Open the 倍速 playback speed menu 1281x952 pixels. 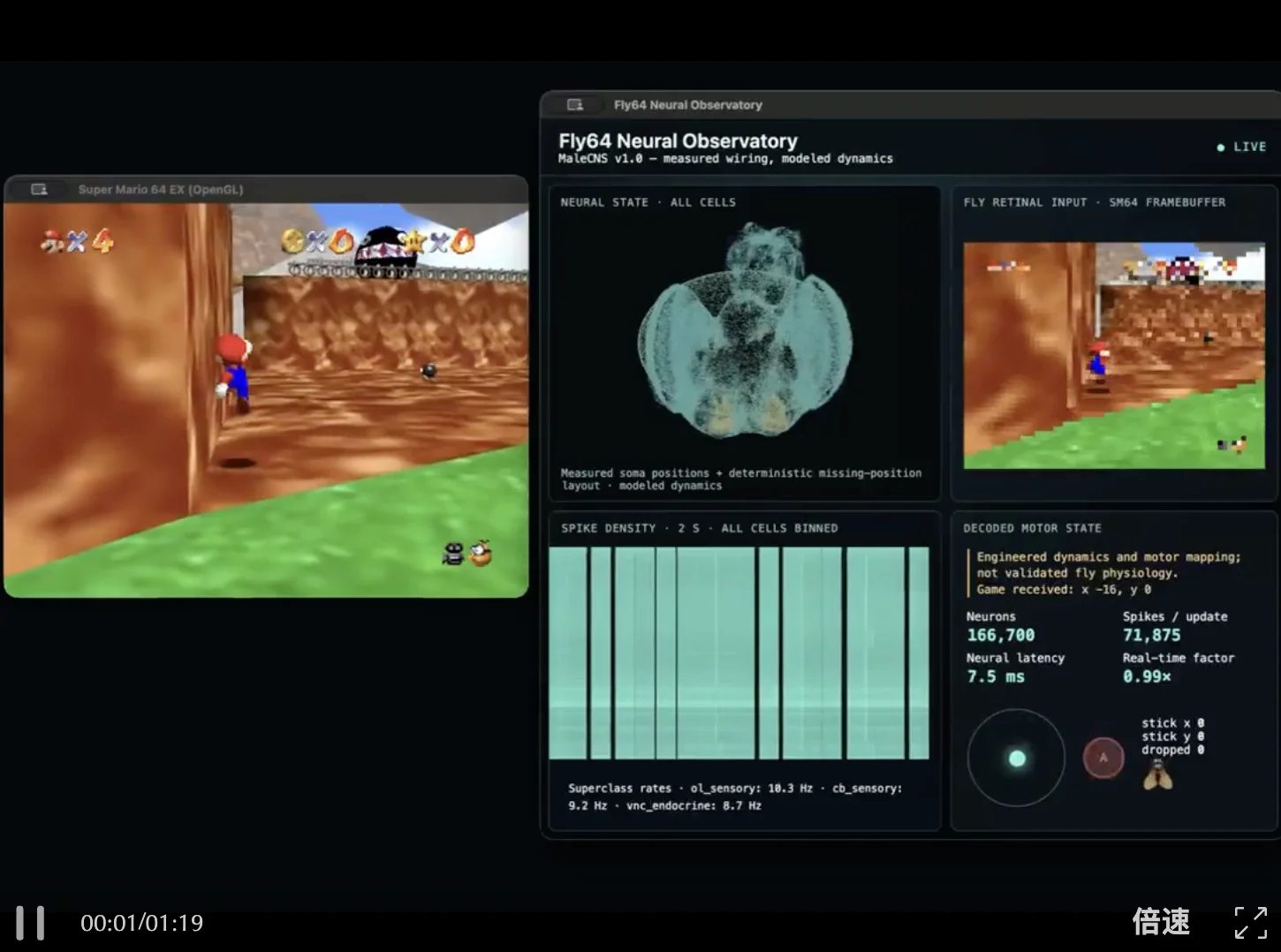[1161, 922]
